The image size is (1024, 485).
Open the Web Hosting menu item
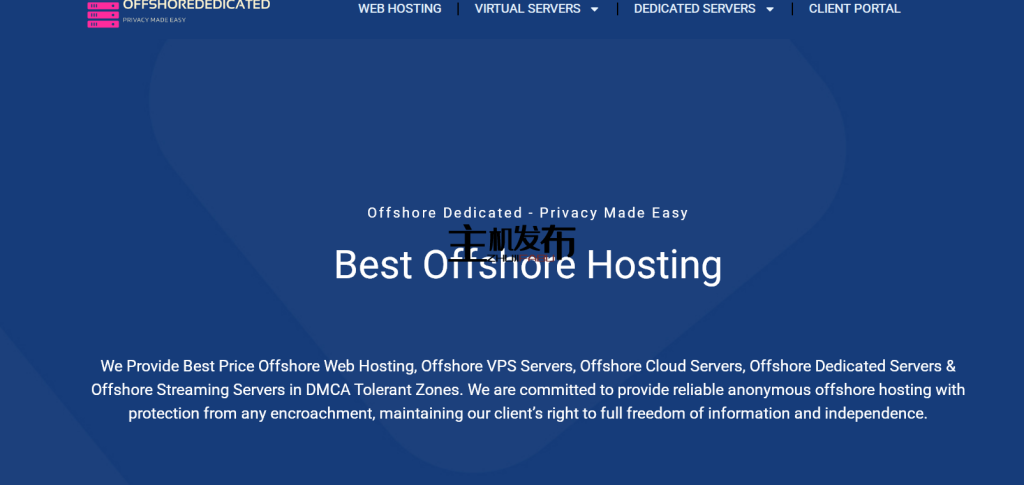coord(399,9)
